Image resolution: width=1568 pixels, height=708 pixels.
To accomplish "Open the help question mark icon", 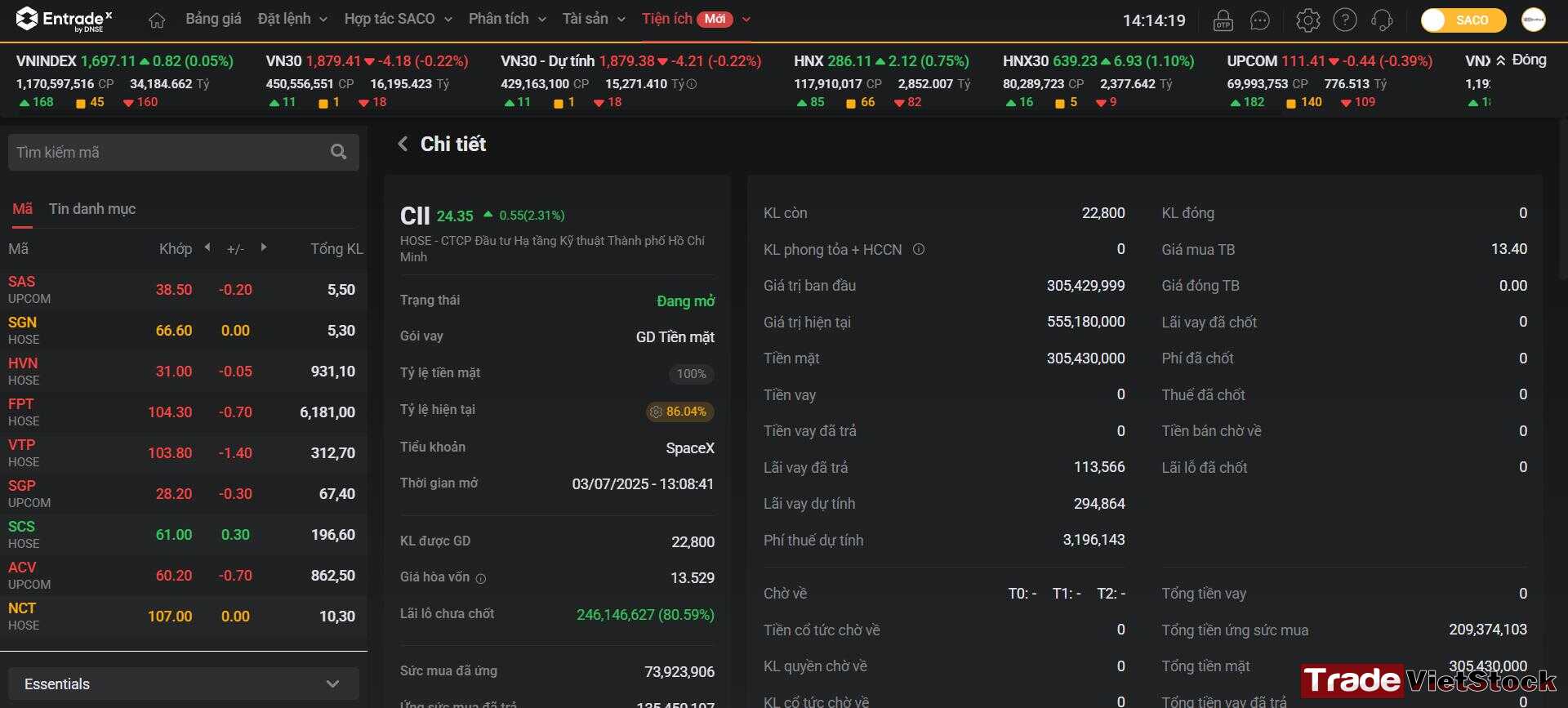I will click(x=1344, y=20).
